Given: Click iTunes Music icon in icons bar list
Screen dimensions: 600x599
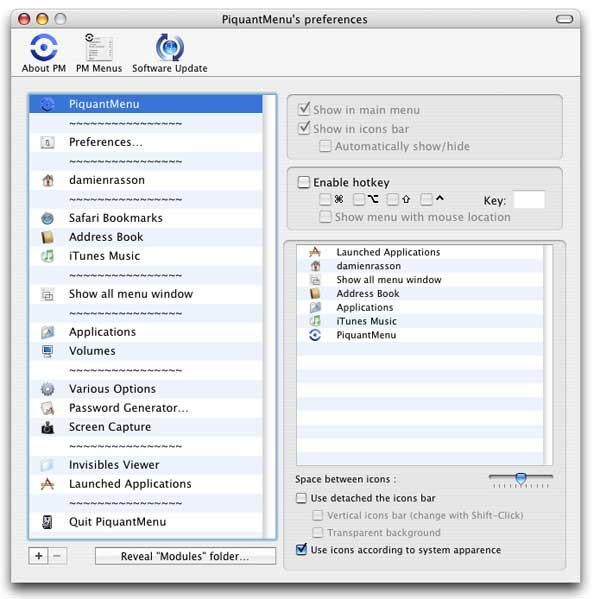Looking at the screenshot, I should (315, 321).
